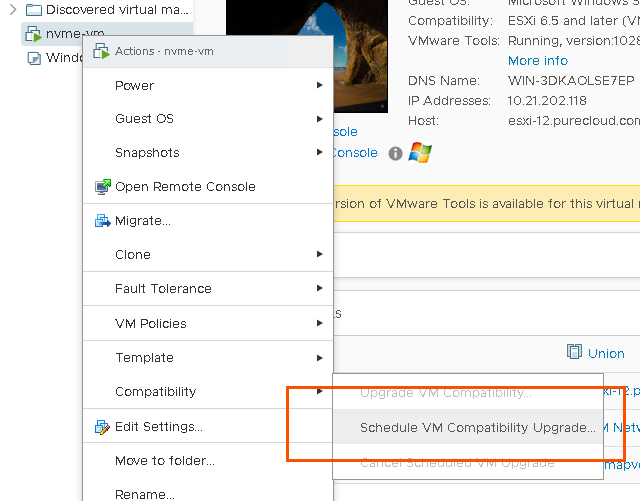Screen dimensions: 640x501
Task: Click the Windows logo guest OS icon
Action: (x=420, y=152)
